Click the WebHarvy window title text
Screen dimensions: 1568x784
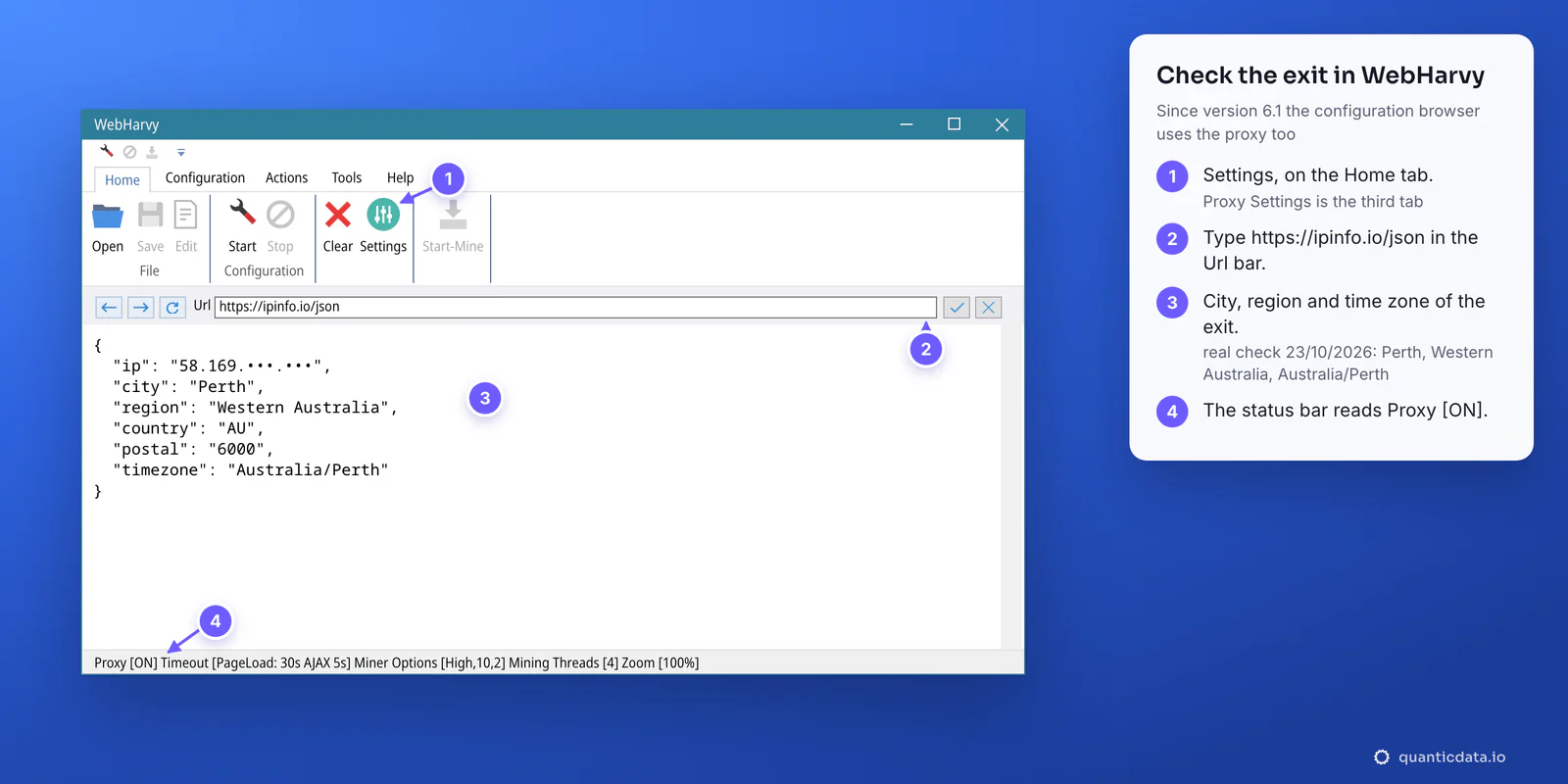pyautogui.click(x=126, y=124)
